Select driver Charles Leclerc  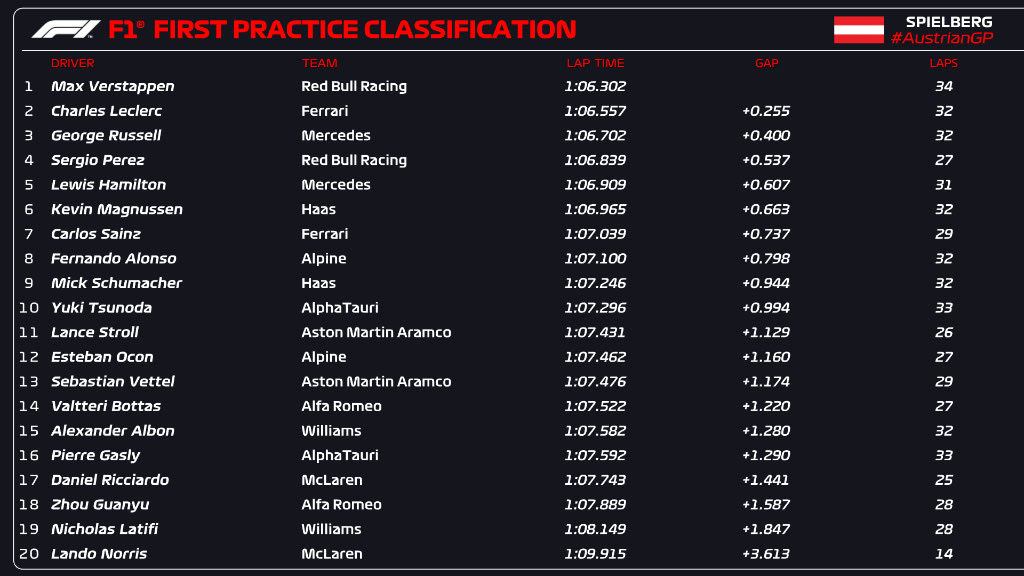click(106, 111)
